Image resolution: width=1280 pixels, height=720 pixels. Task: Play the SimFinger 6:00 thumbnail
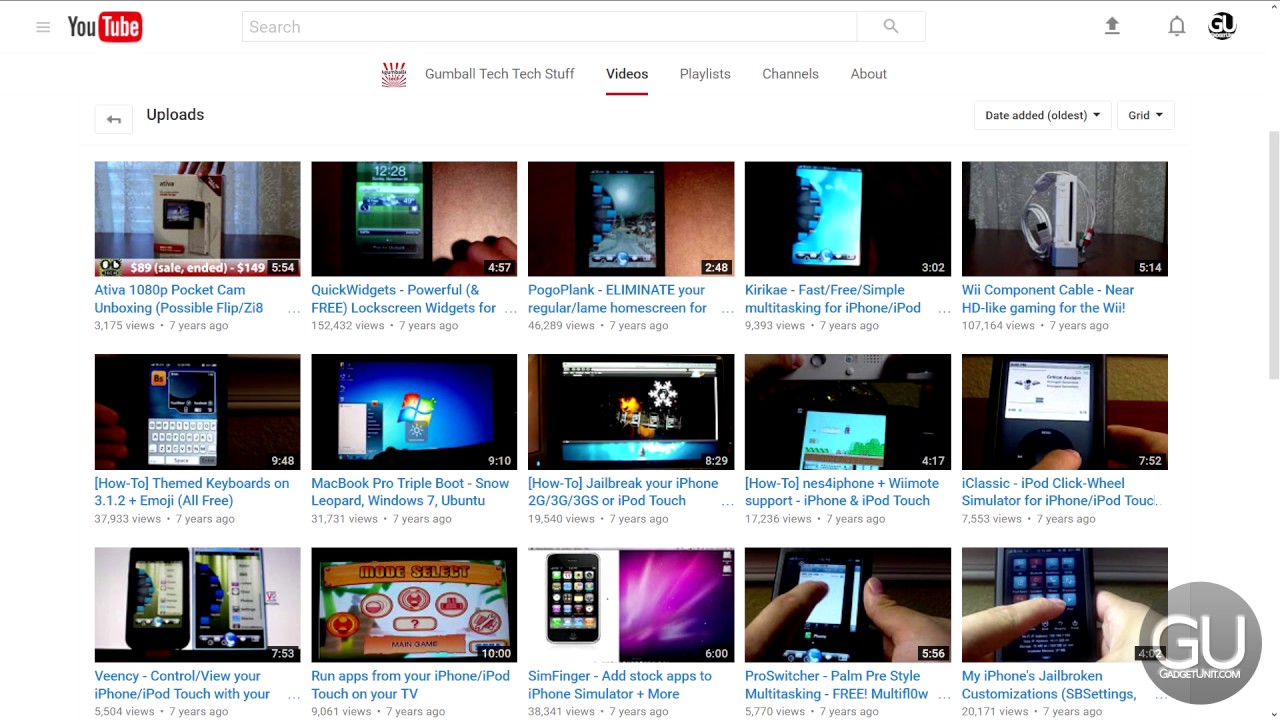[631, 605]
